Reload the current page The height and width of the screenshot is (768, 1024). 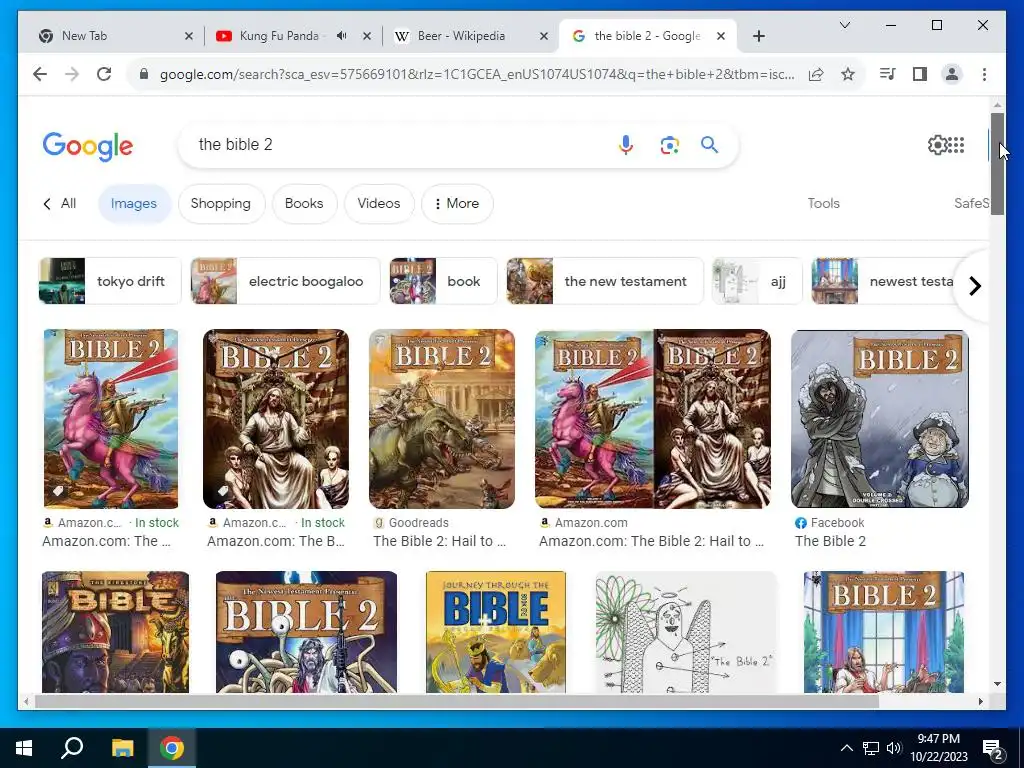pyautogui.click(x=104, y=74)
